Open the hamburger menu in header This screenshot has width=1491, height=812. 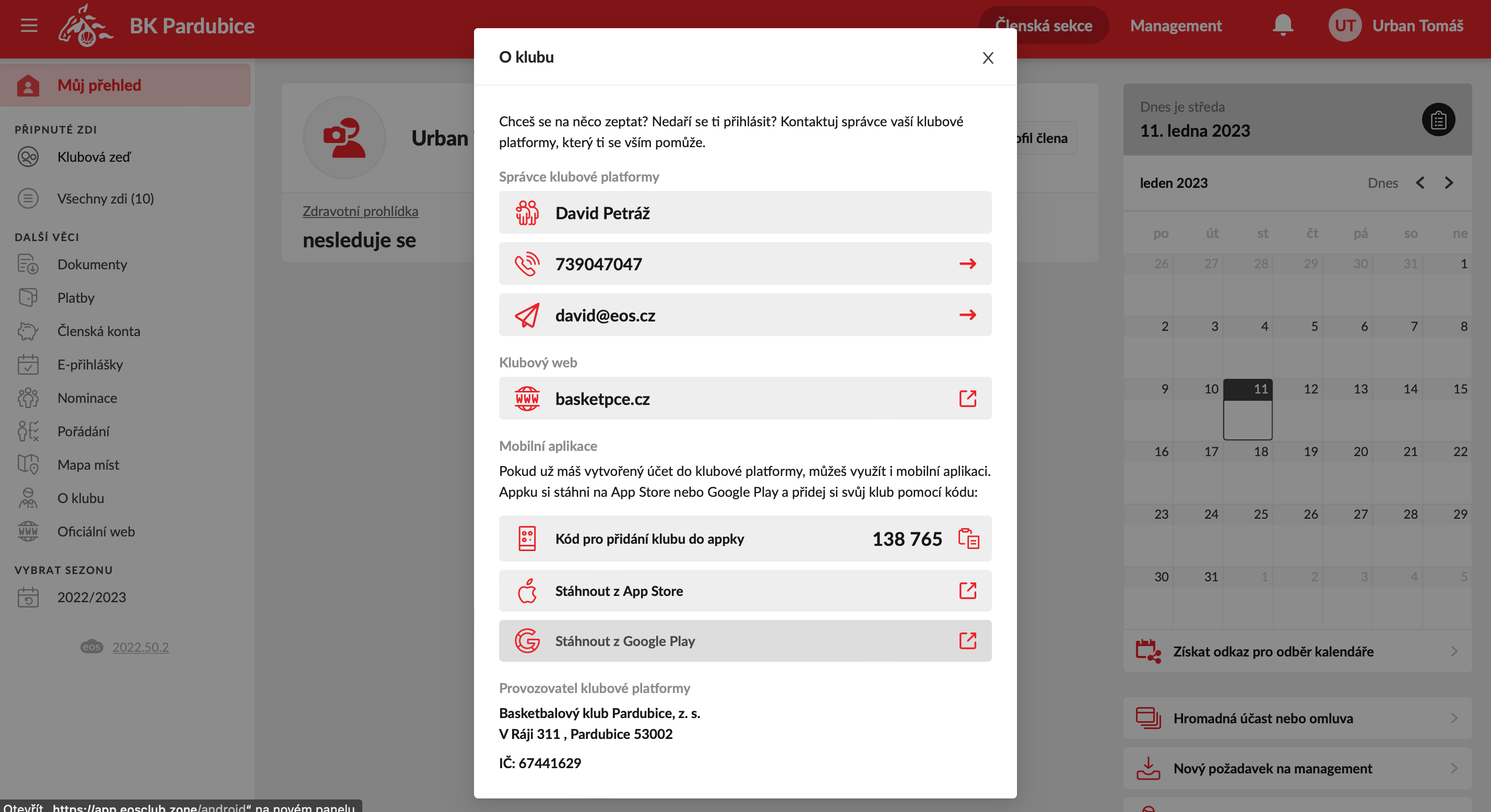coord(29,26)
